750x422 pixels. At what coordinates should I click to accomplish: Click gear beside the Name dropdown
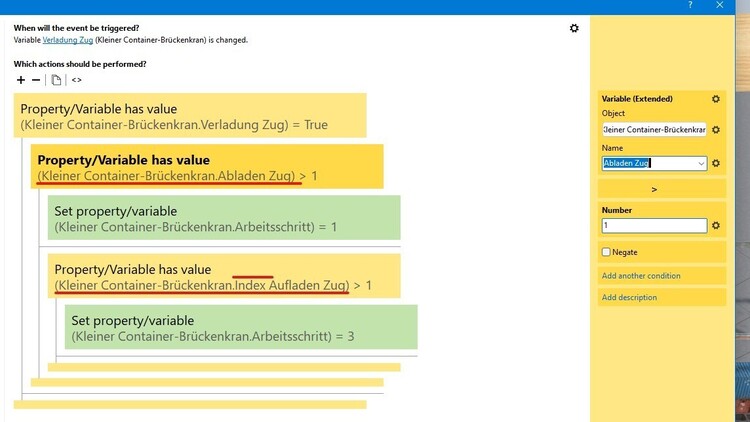pos(716,163)
